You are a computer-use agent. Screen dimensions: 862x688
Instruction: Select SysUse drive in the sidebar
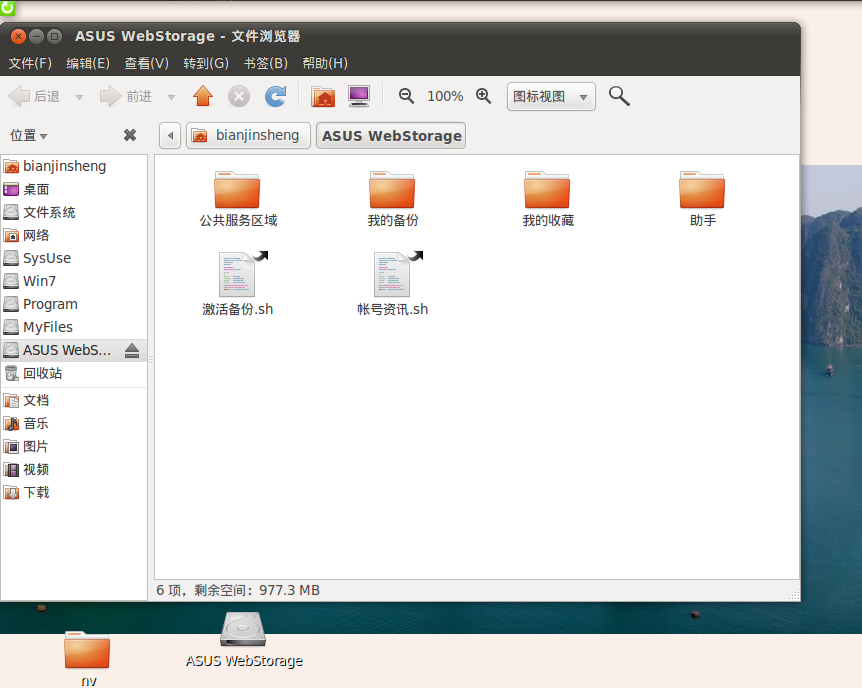(74, 258)
